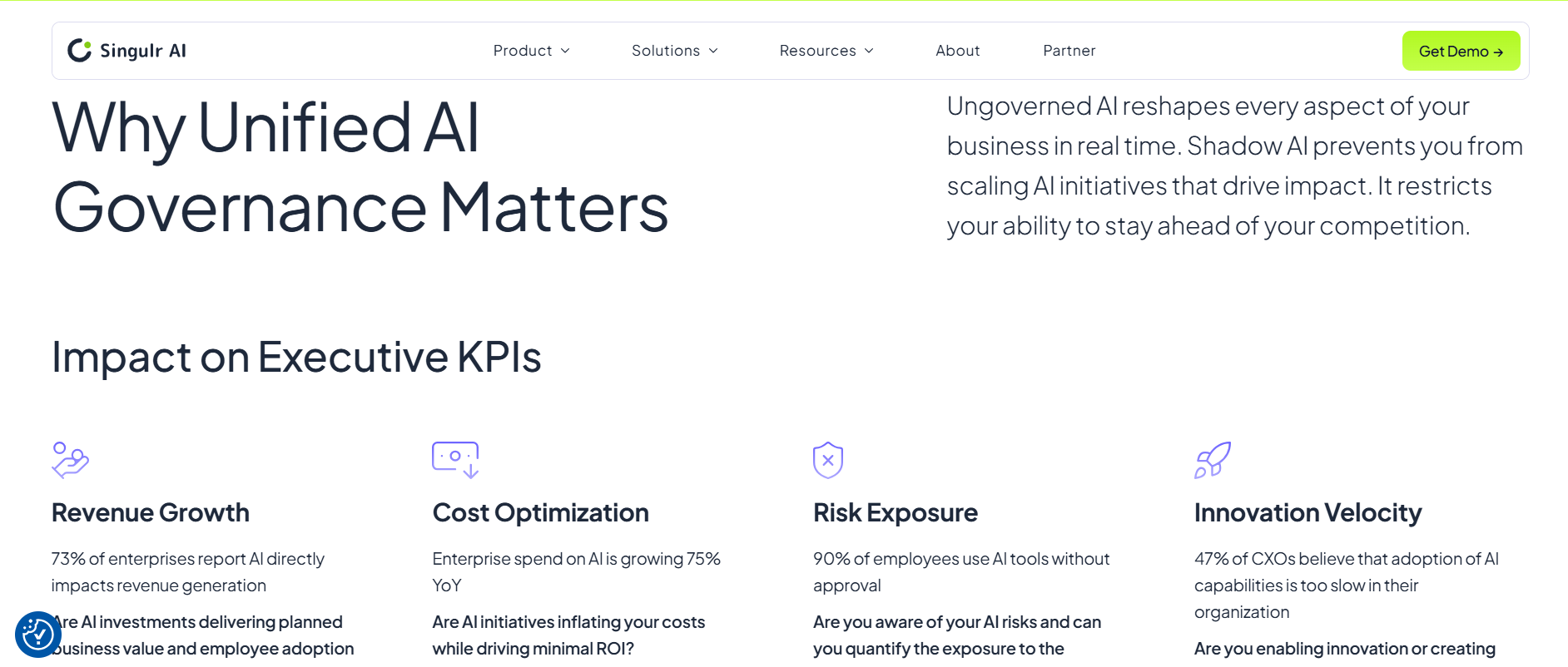Go to the Partner page
1568x667 pixels.
tap(1069, 51)
